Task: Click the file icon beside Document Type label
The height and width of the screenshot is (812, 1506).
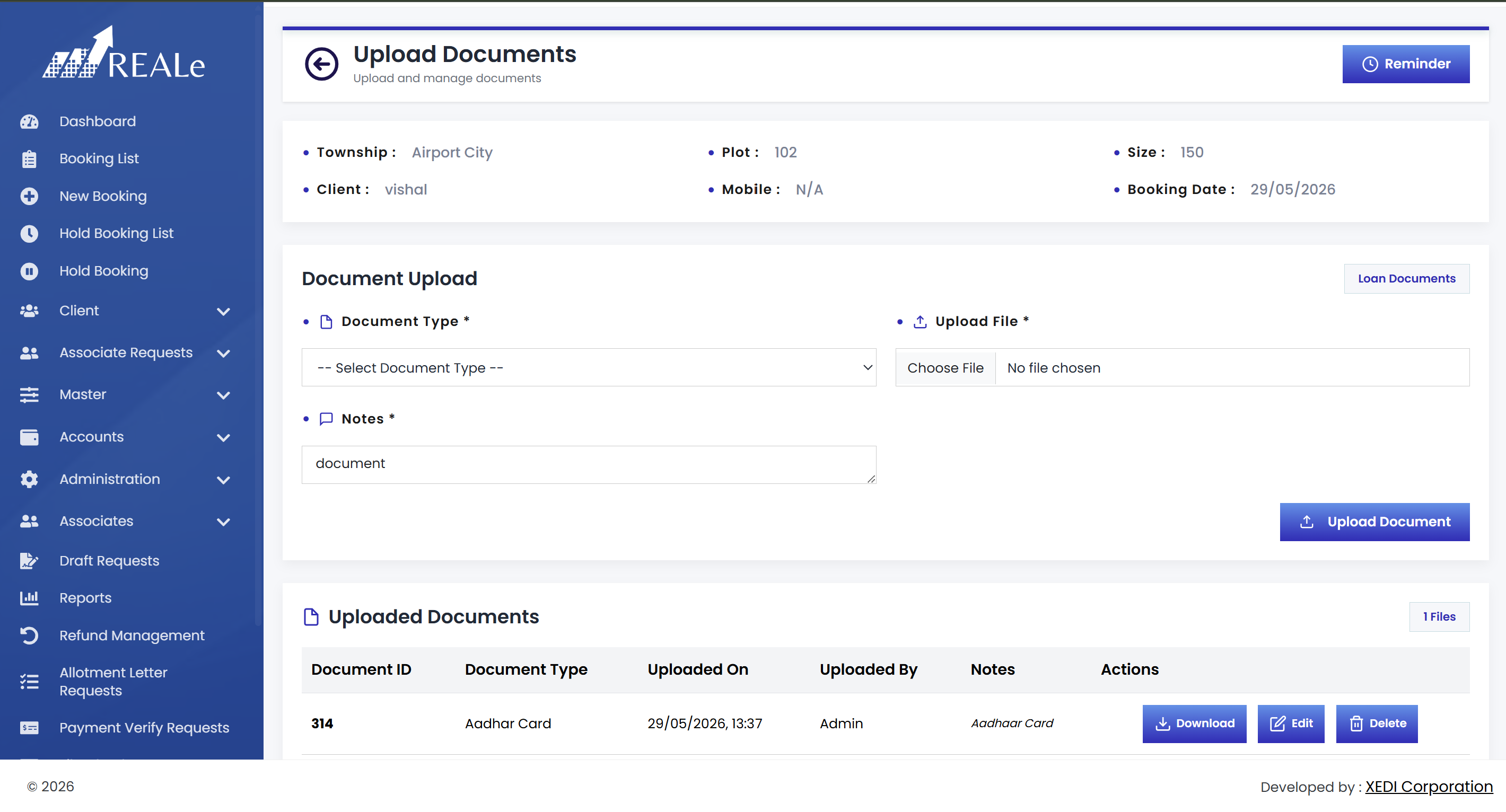Action: tap(326, 322)
